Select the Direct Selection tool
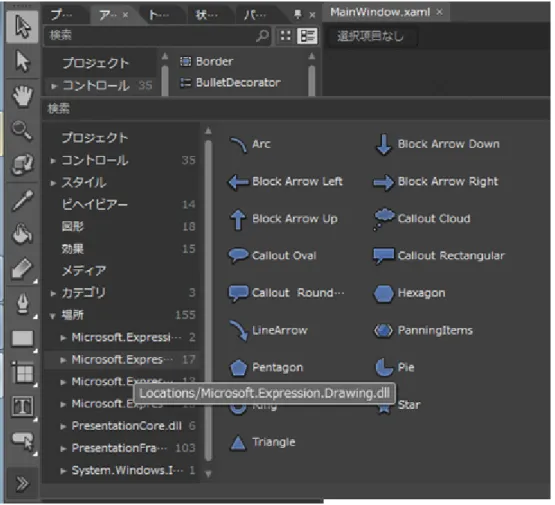Screen dimensions: 555x505 22,61
